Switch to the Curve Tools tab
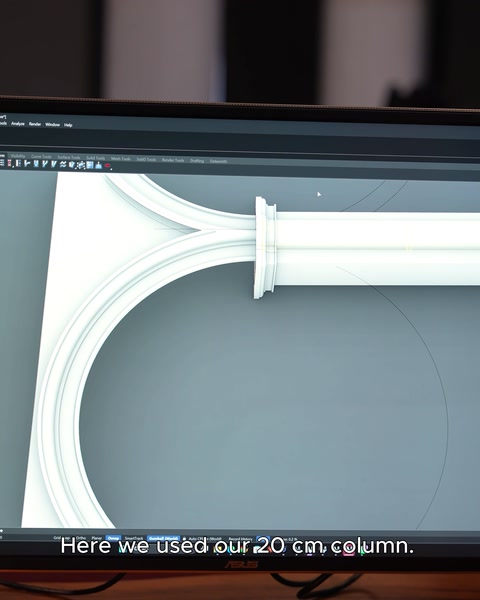 pos(41,157)
